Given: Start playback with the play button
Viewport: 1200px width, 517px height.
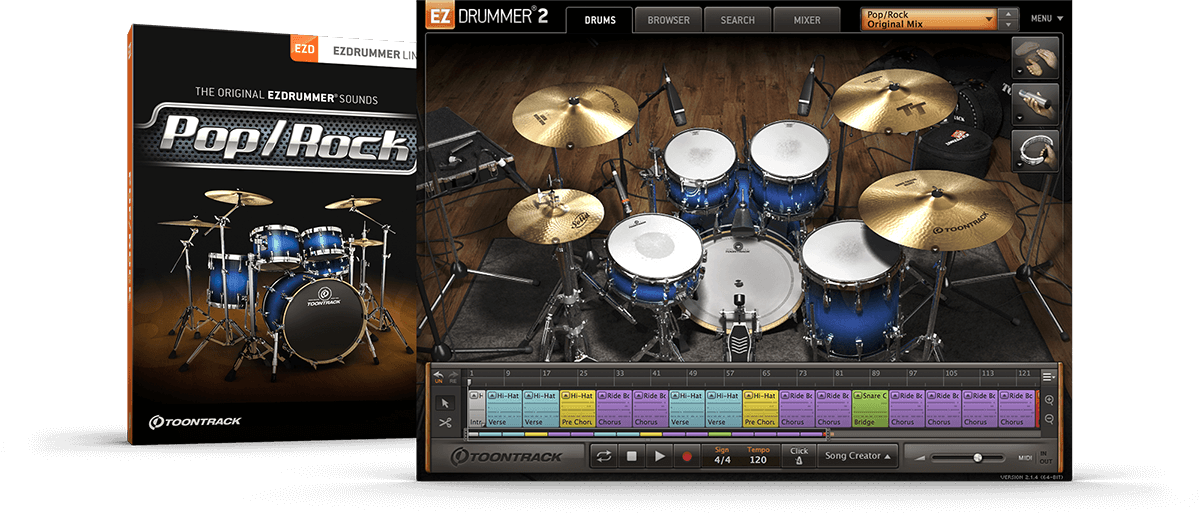Looking at the screenshot, I should click(x=658, y=456).
